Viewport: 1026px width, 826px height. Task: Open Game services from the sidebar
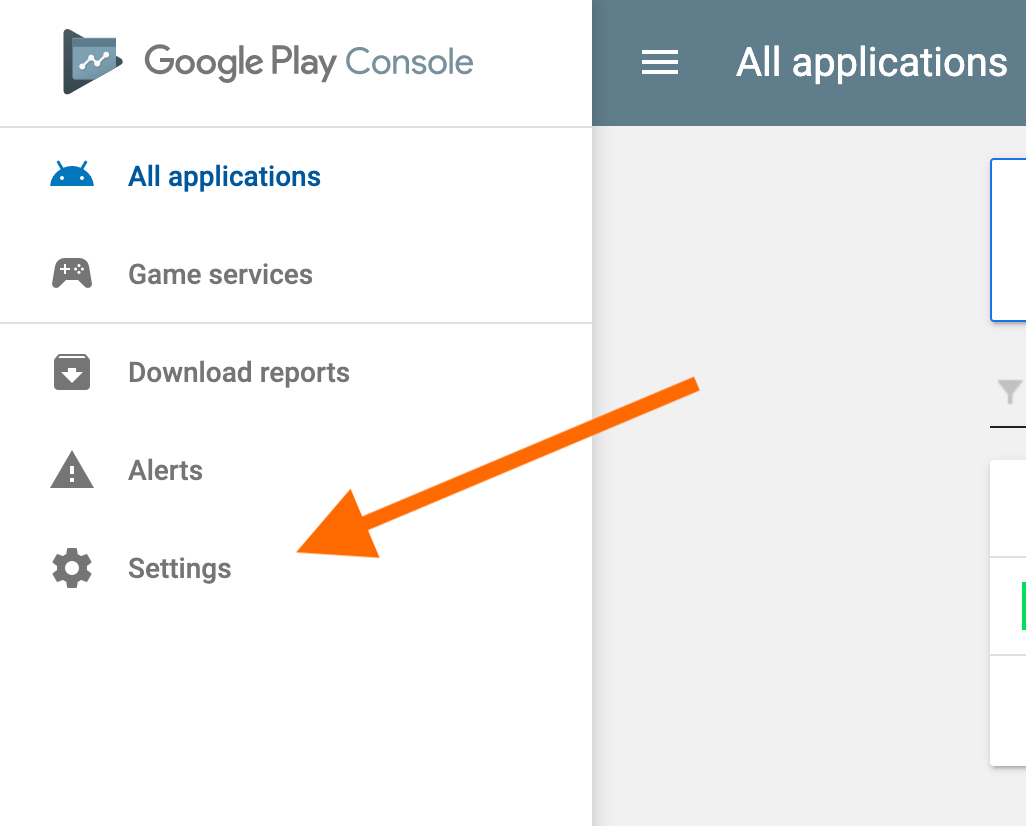click(221, 274)
